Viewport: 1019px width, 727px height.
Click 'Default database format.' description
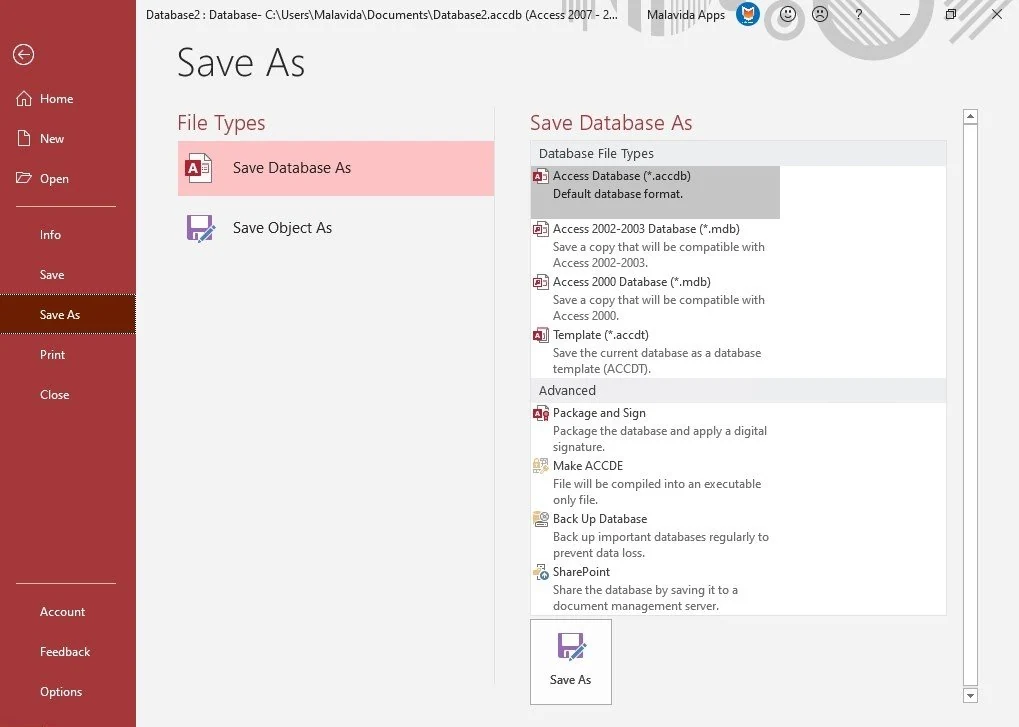coord(618,194)
